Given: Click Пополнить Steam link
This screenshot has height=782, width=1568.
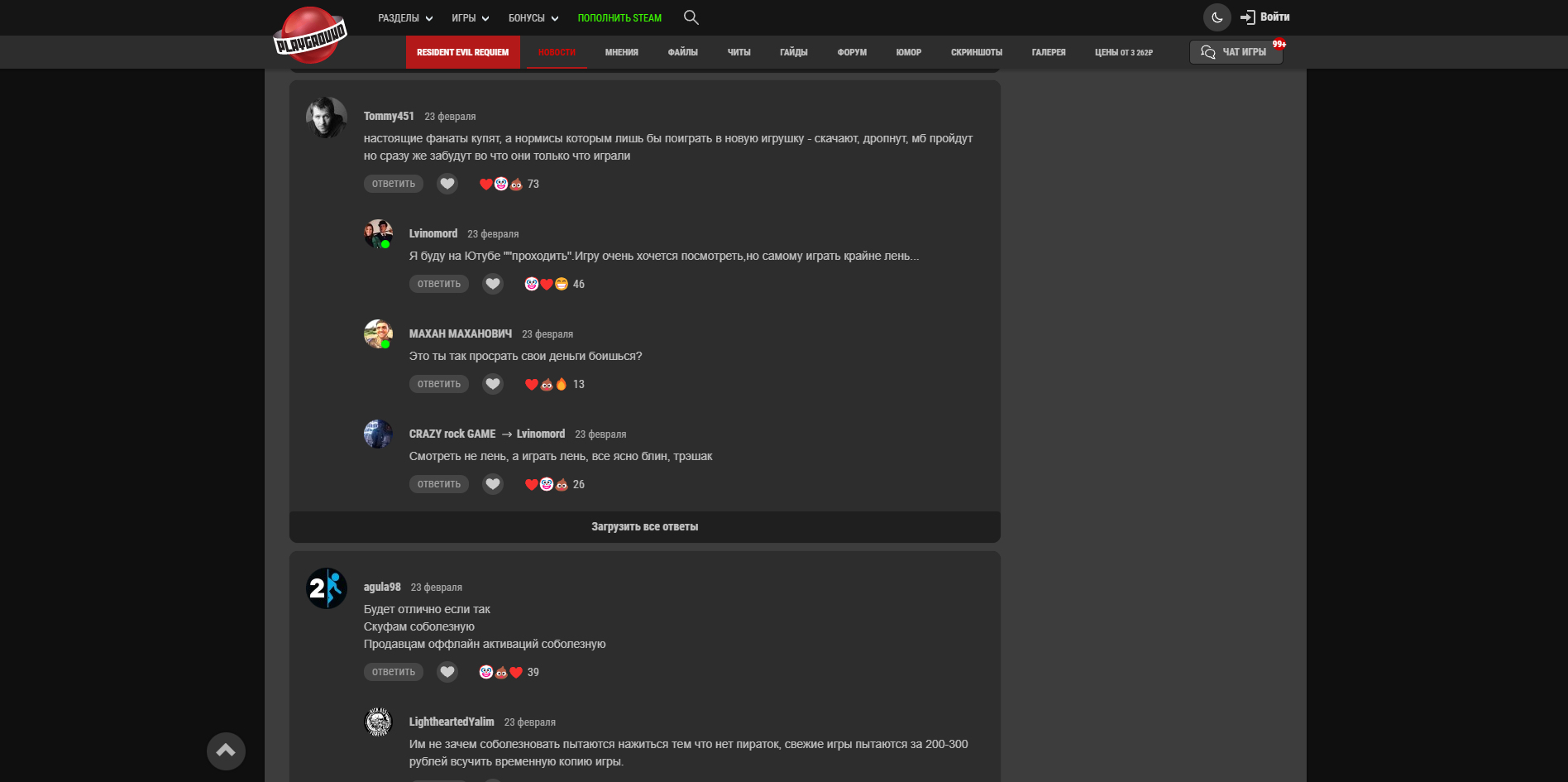Looking at the screenshot, I should click(x=619, y=18).
